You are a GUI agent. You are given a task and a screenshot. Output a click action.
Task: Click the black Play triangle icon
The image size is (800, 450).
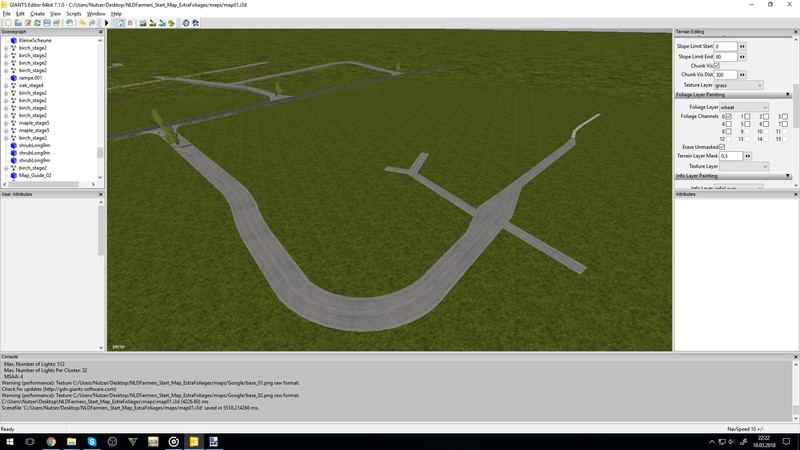point(107,23)
